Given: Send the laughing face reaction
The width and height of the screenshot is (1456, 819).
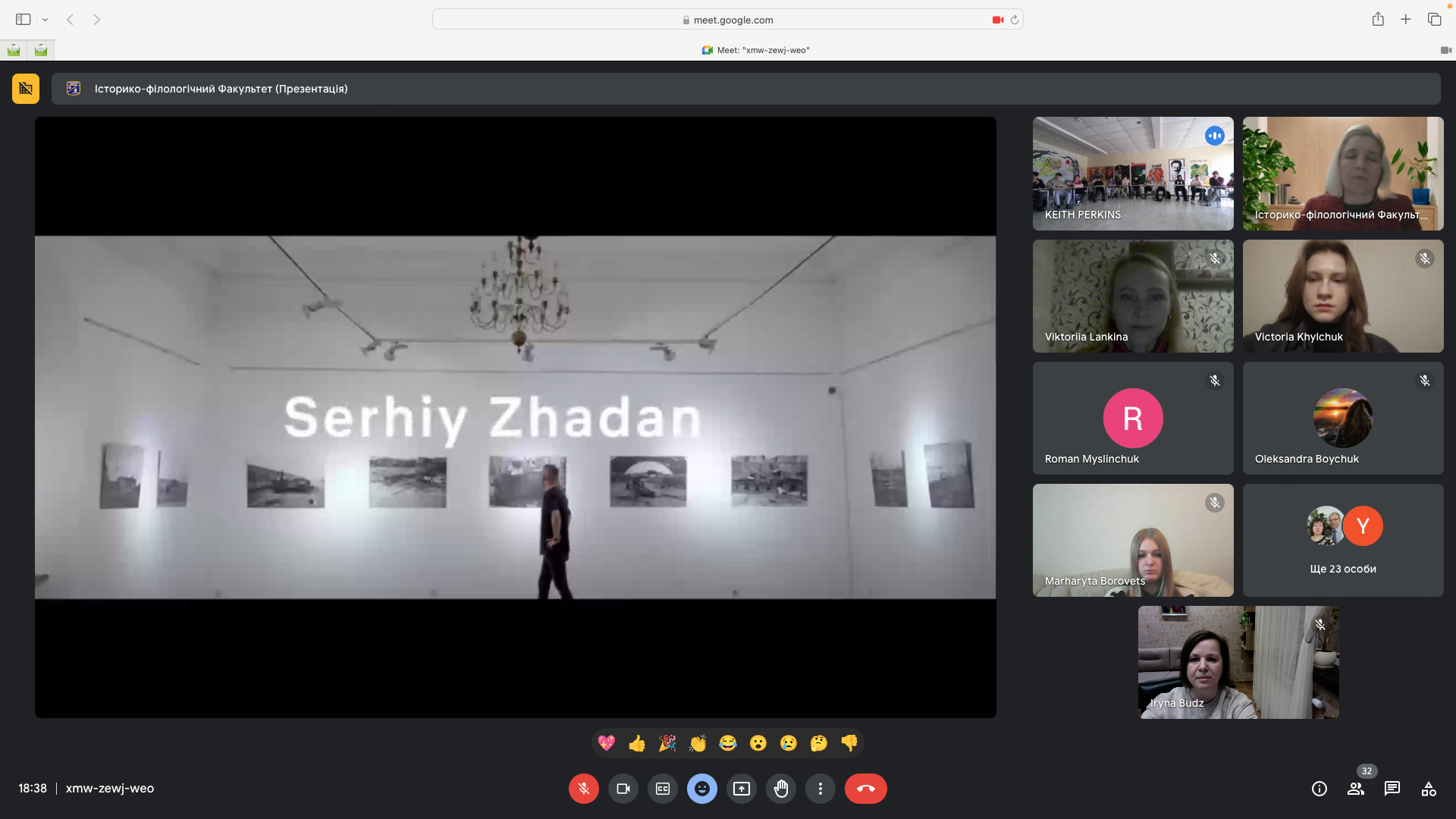Looking at the screenshot, I should 728,743.
